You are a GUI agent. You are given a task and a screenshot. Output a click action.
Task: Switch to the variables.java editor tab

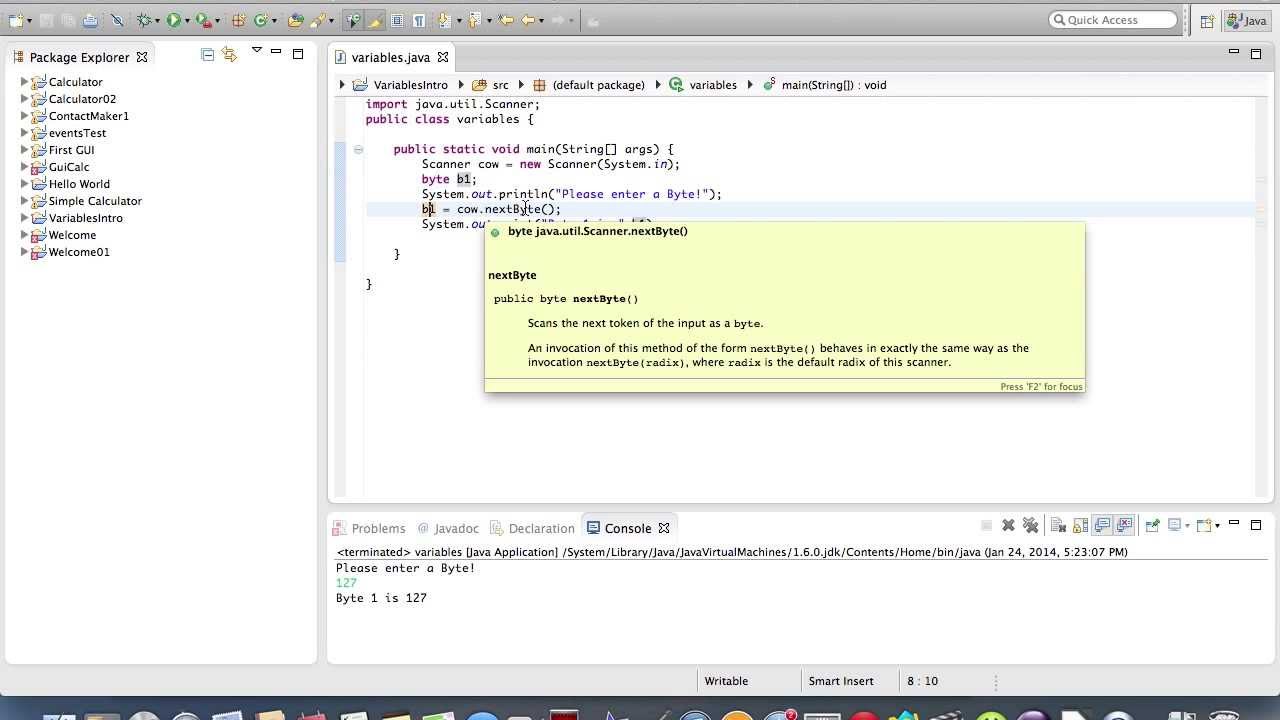pyautogui.click(x=391, y=57)
